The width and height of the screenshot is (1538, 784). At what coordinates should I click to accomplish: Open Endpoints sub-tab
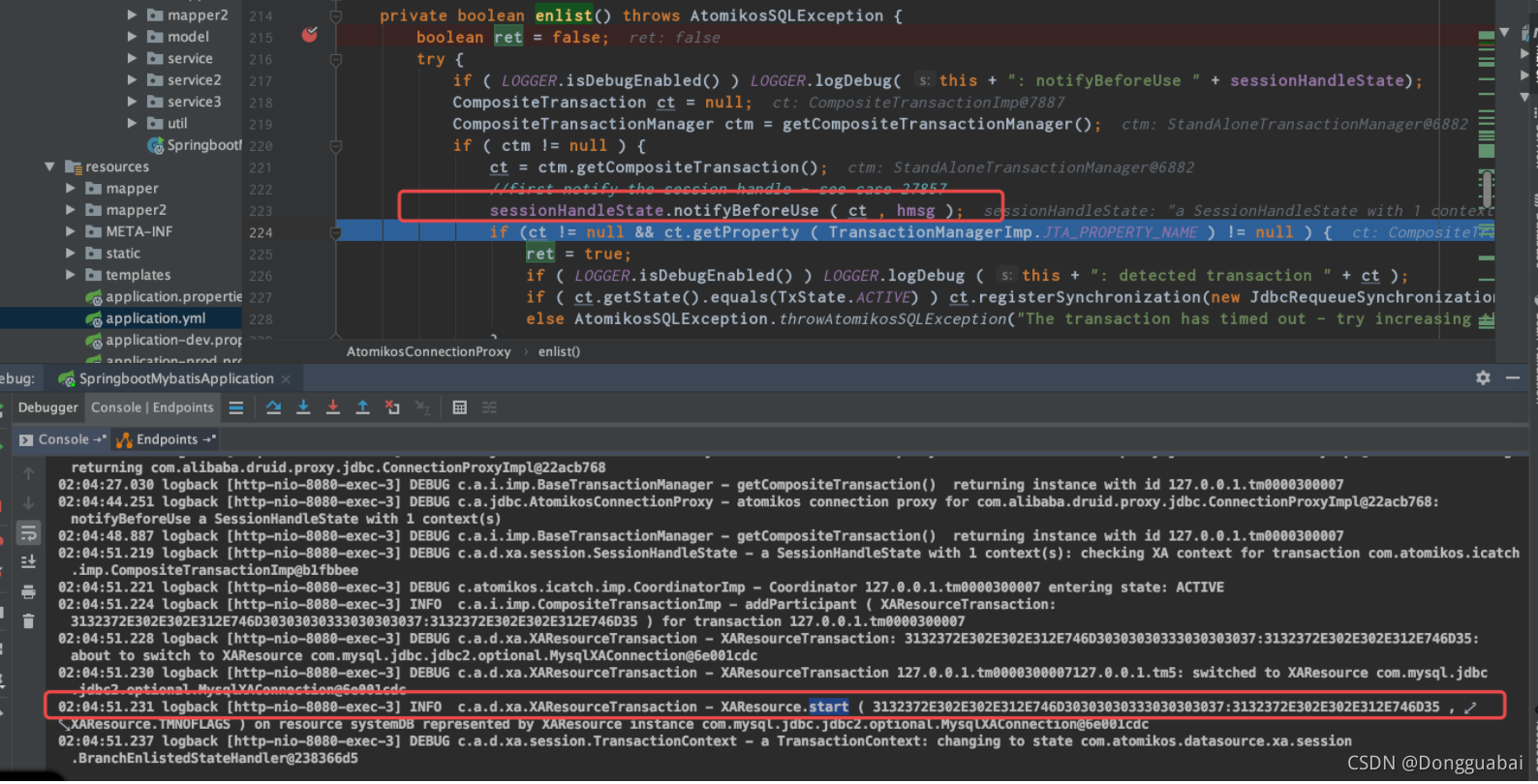167,439
